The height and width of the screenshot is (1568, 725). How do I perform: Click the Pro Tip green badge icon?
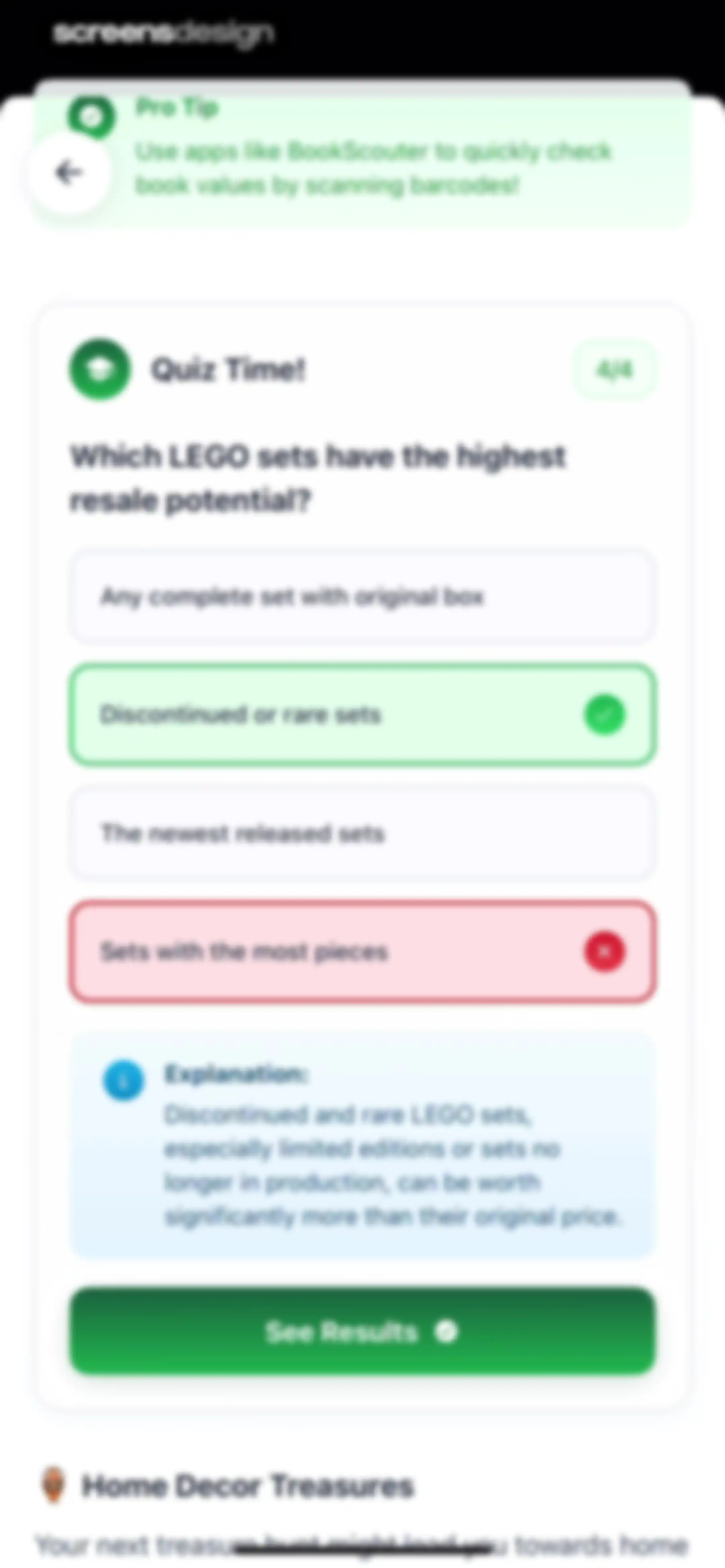(91, 116)
